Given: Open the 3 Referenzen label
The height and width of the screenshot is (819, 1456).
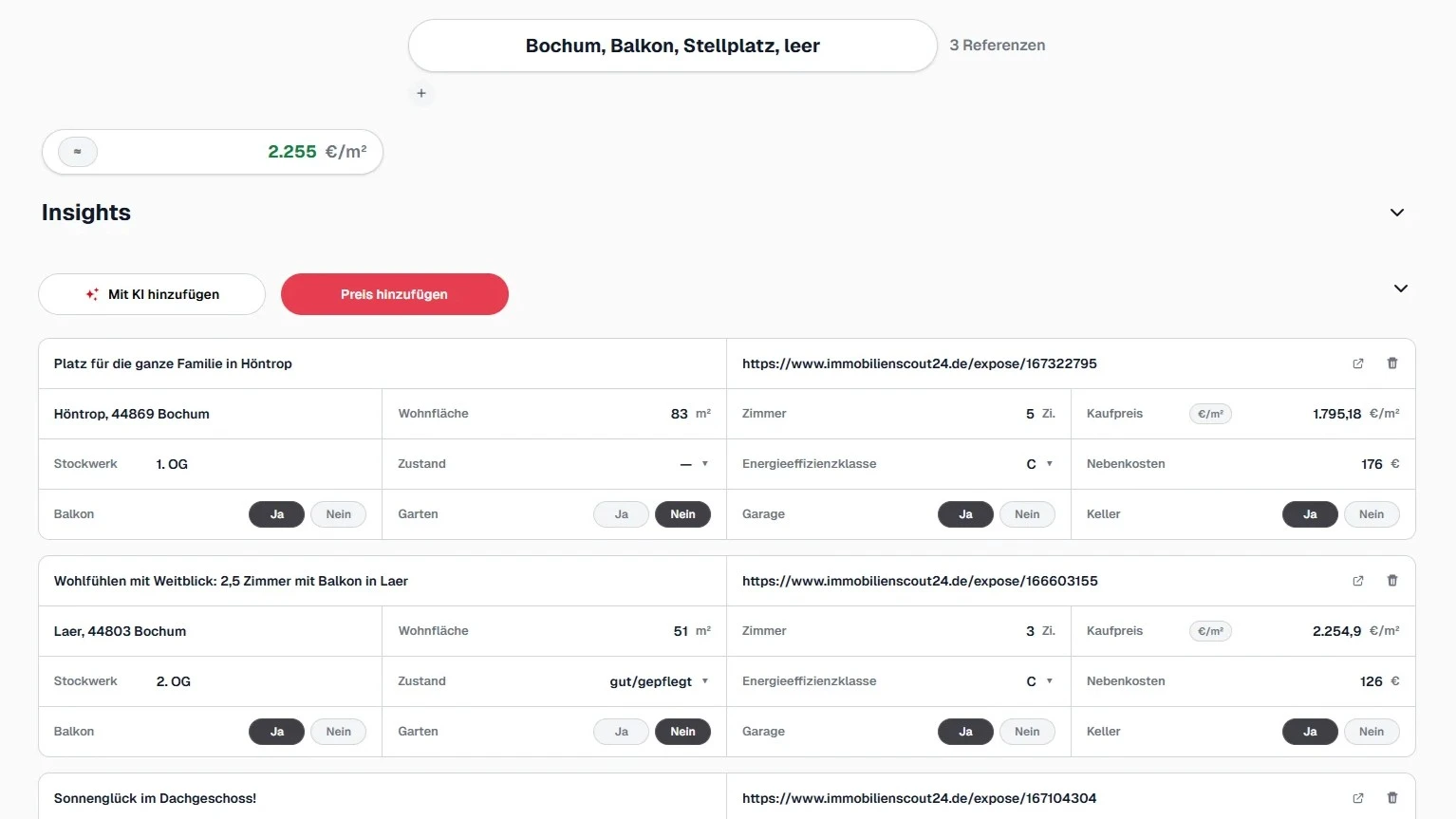Looking at the screenshot, I should (998, 46).
